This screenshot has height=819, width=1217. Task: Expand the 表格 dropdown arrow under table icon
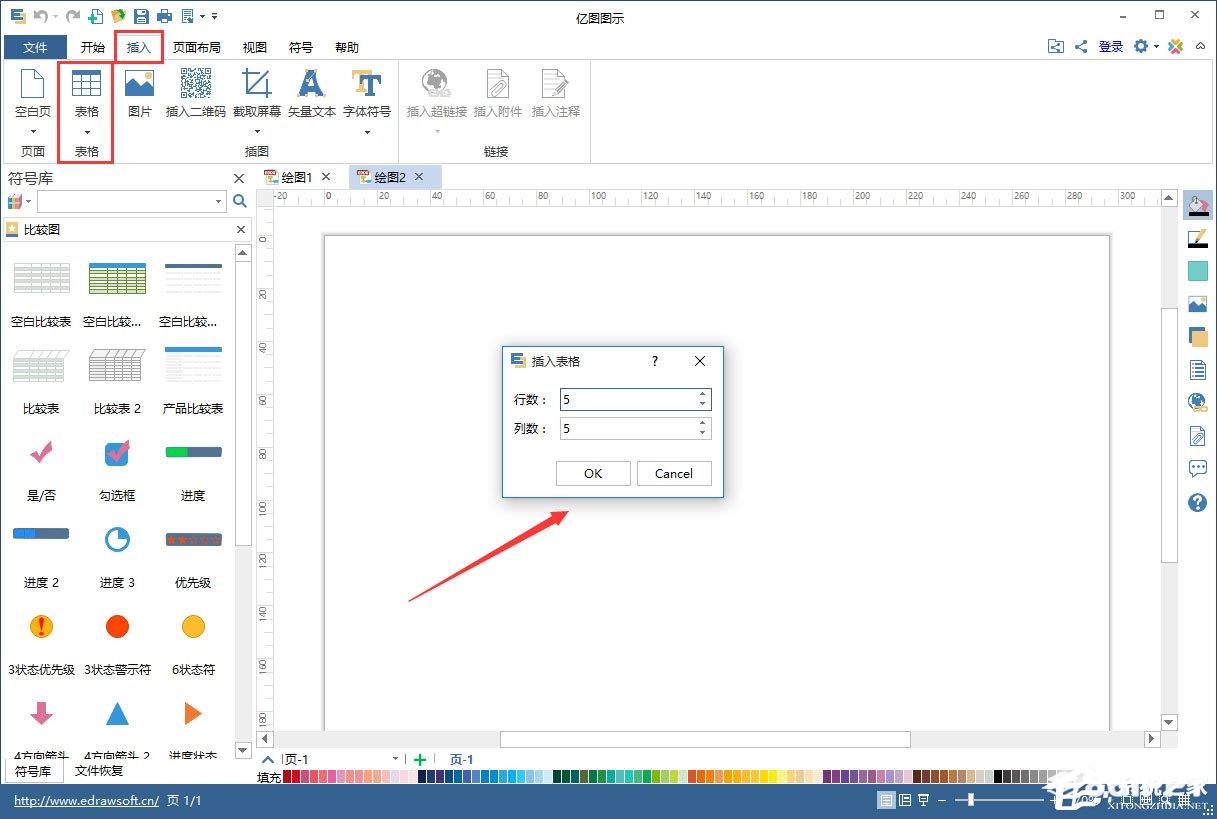point(87,132)
